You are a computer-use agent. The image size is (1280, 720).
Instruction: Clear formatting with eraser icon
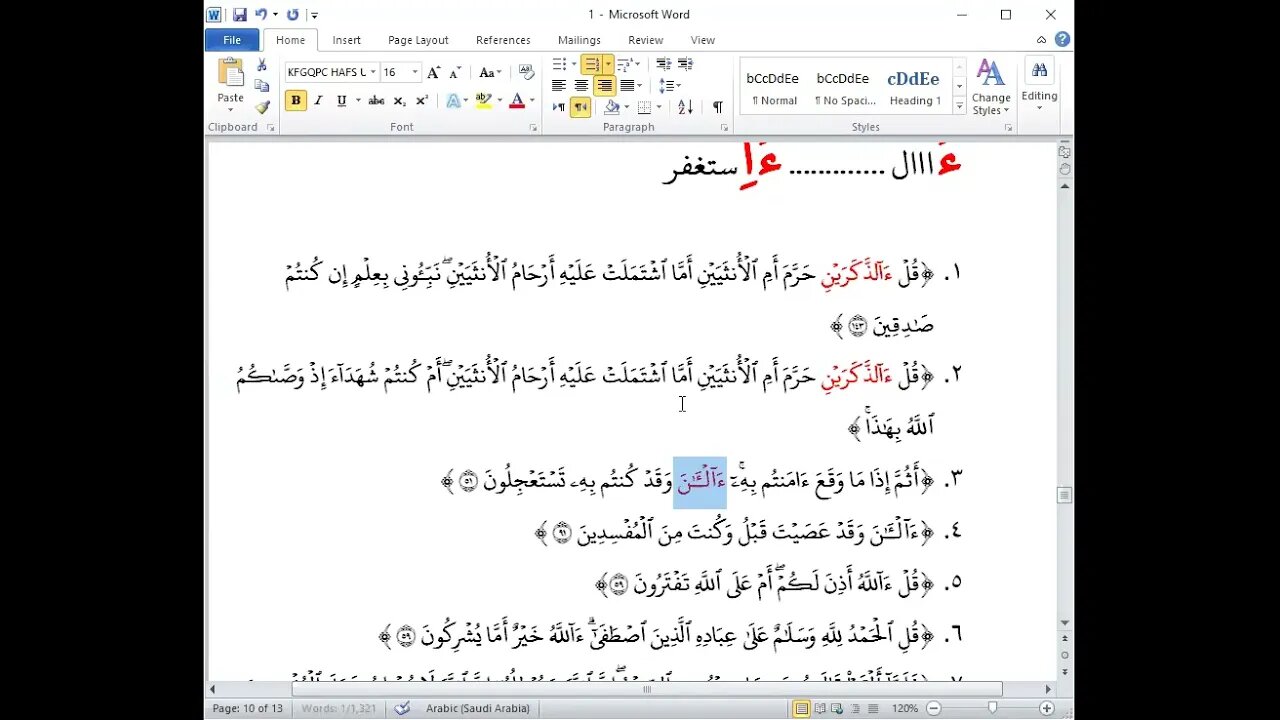point(526,72)
